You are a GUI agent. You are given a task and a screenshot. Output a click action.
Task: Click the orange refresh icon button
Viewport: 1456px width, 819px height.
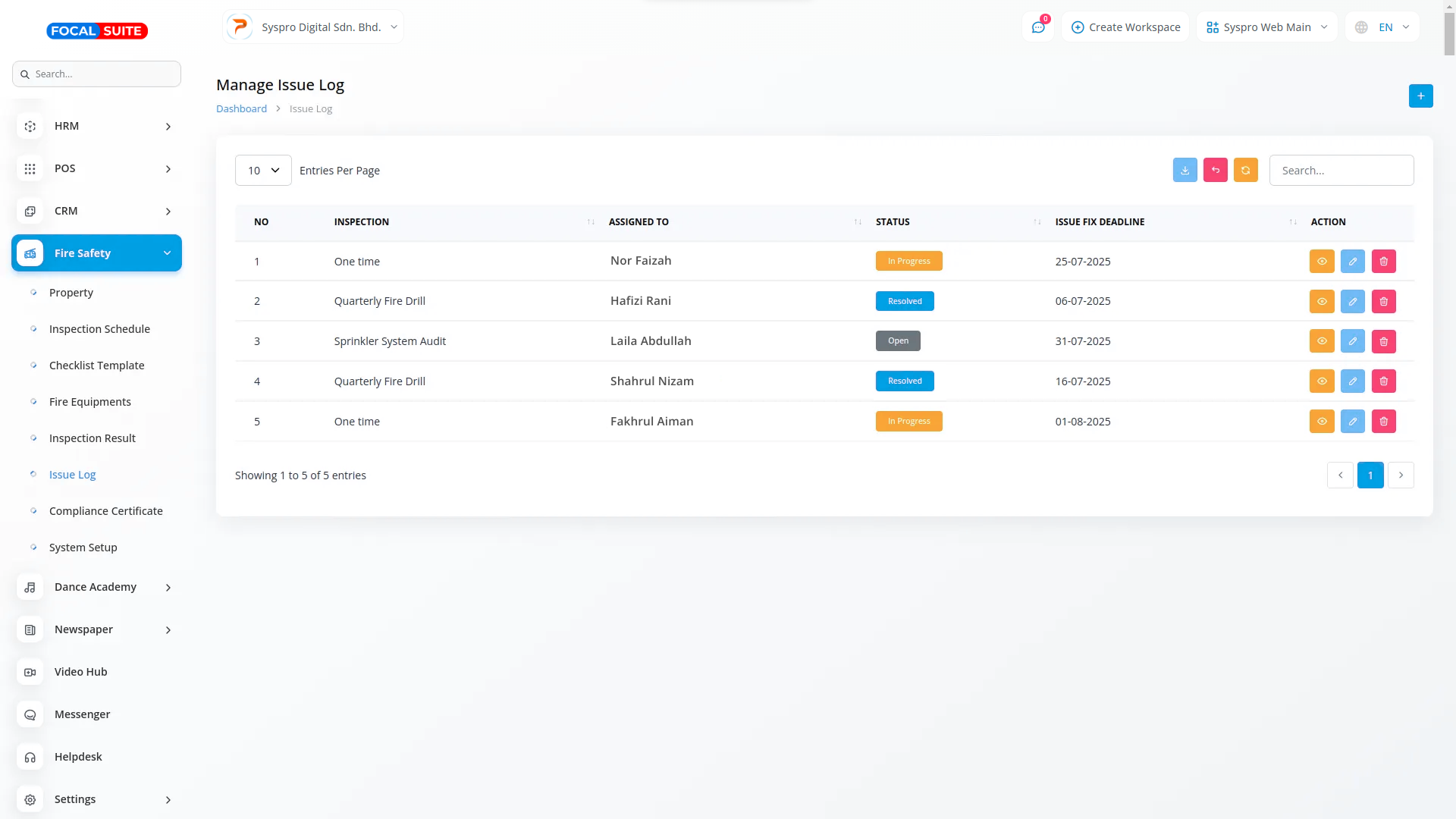(1245, 171)
